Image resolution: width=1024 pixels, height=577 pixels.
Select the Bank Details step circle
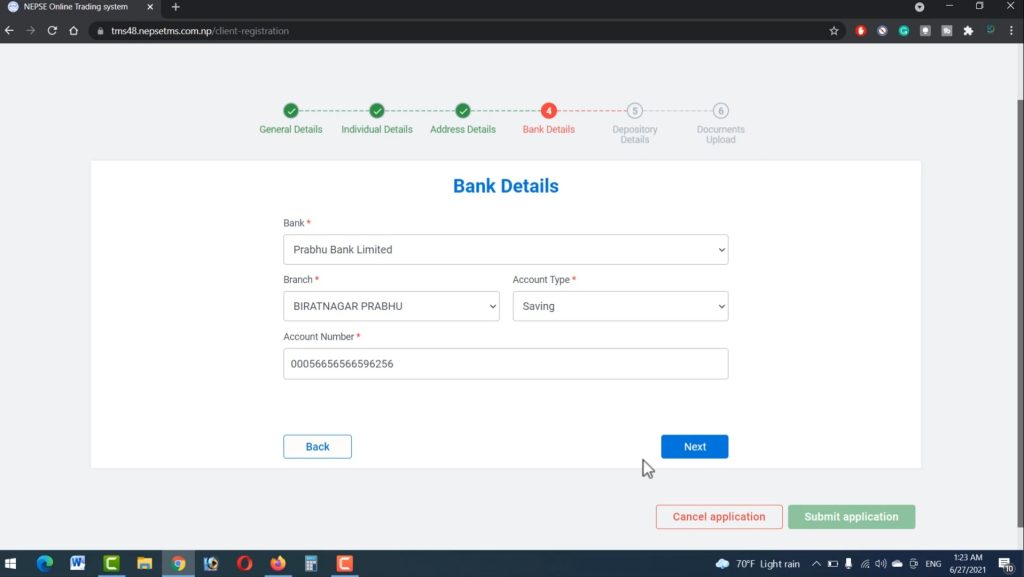pyautogui.click(x=549, y=111)
